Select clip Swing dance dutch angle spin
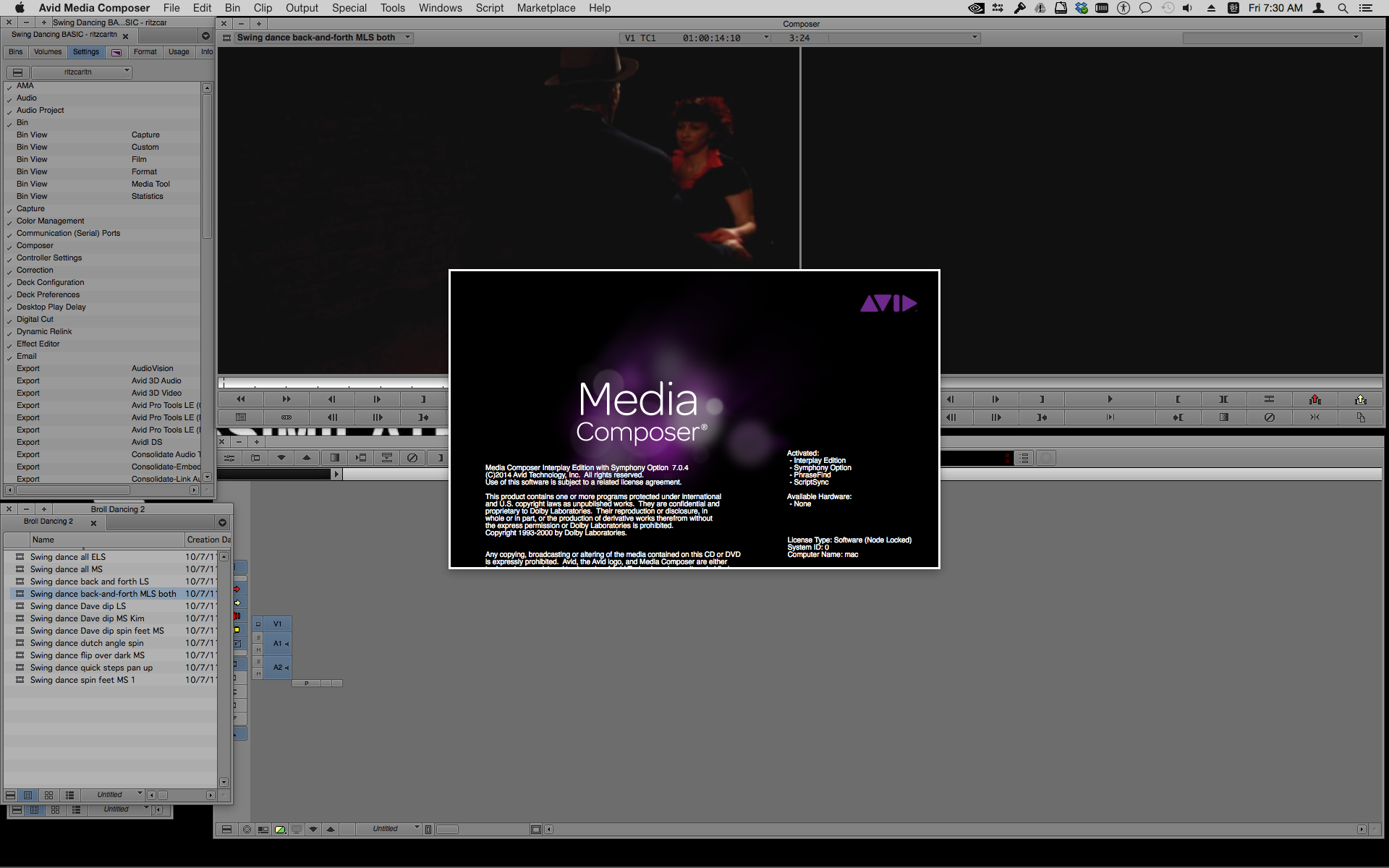 click(87, 643)
